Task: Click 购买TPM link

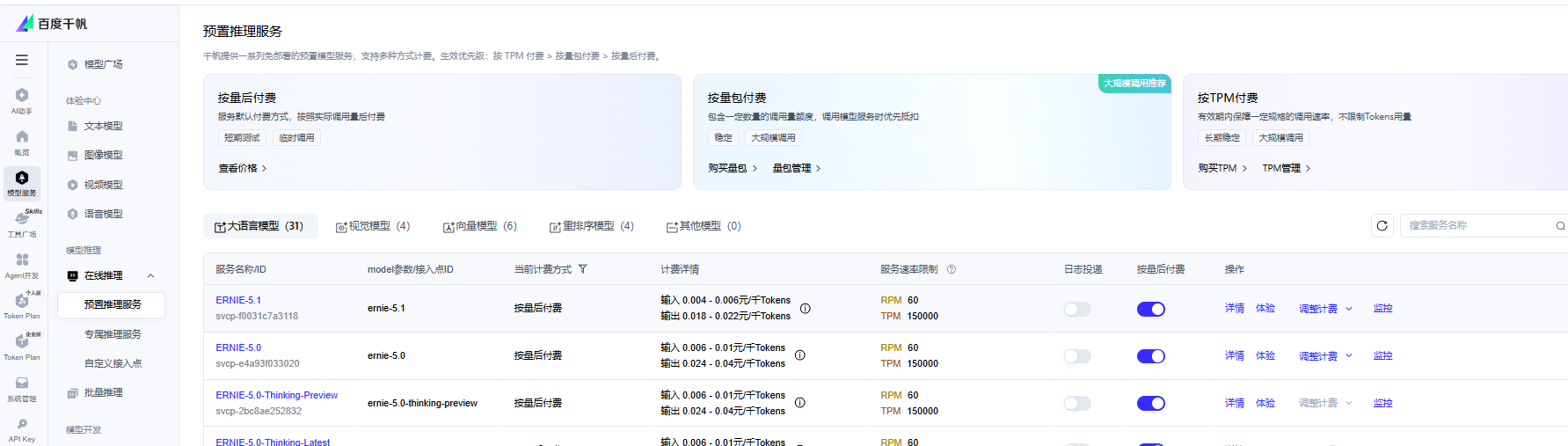Action: [1222, 168]
